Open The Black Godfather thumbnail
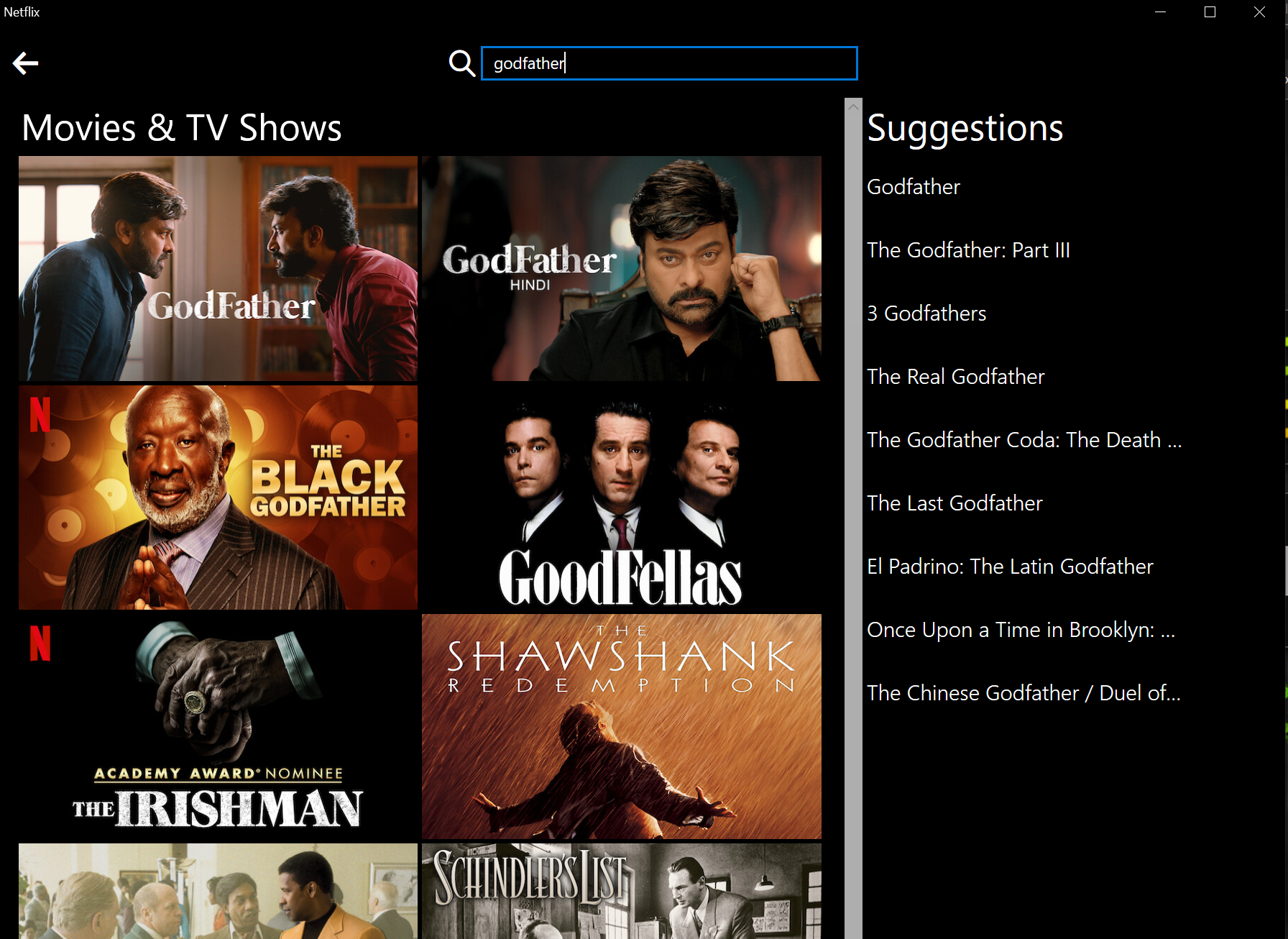Viewport: 1288px width, 939px height. 218,498
